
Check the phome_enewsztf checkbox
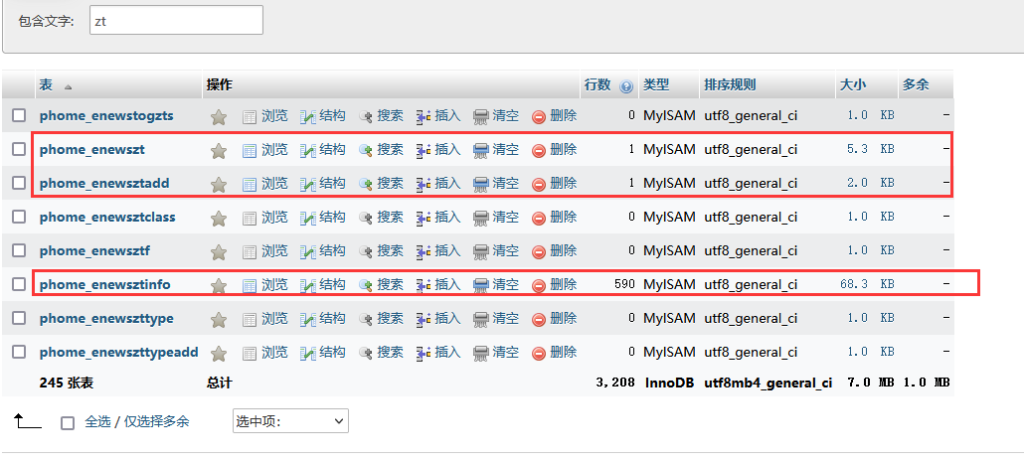[19, 250]
